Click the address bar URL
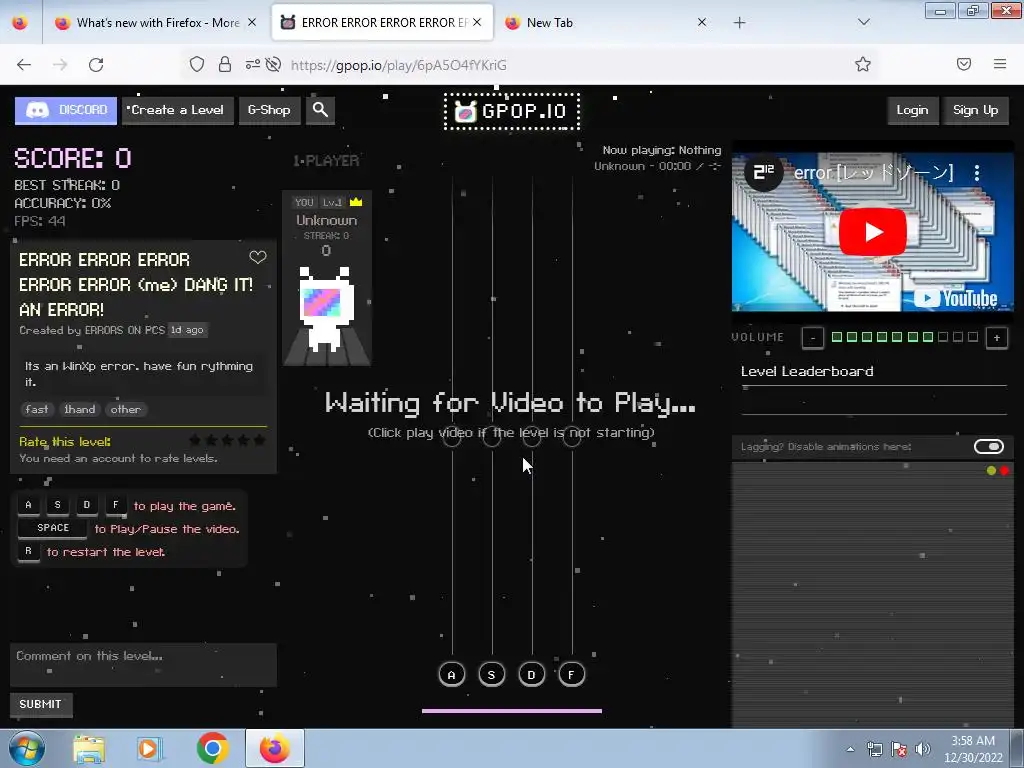 (x=398, y=65)
